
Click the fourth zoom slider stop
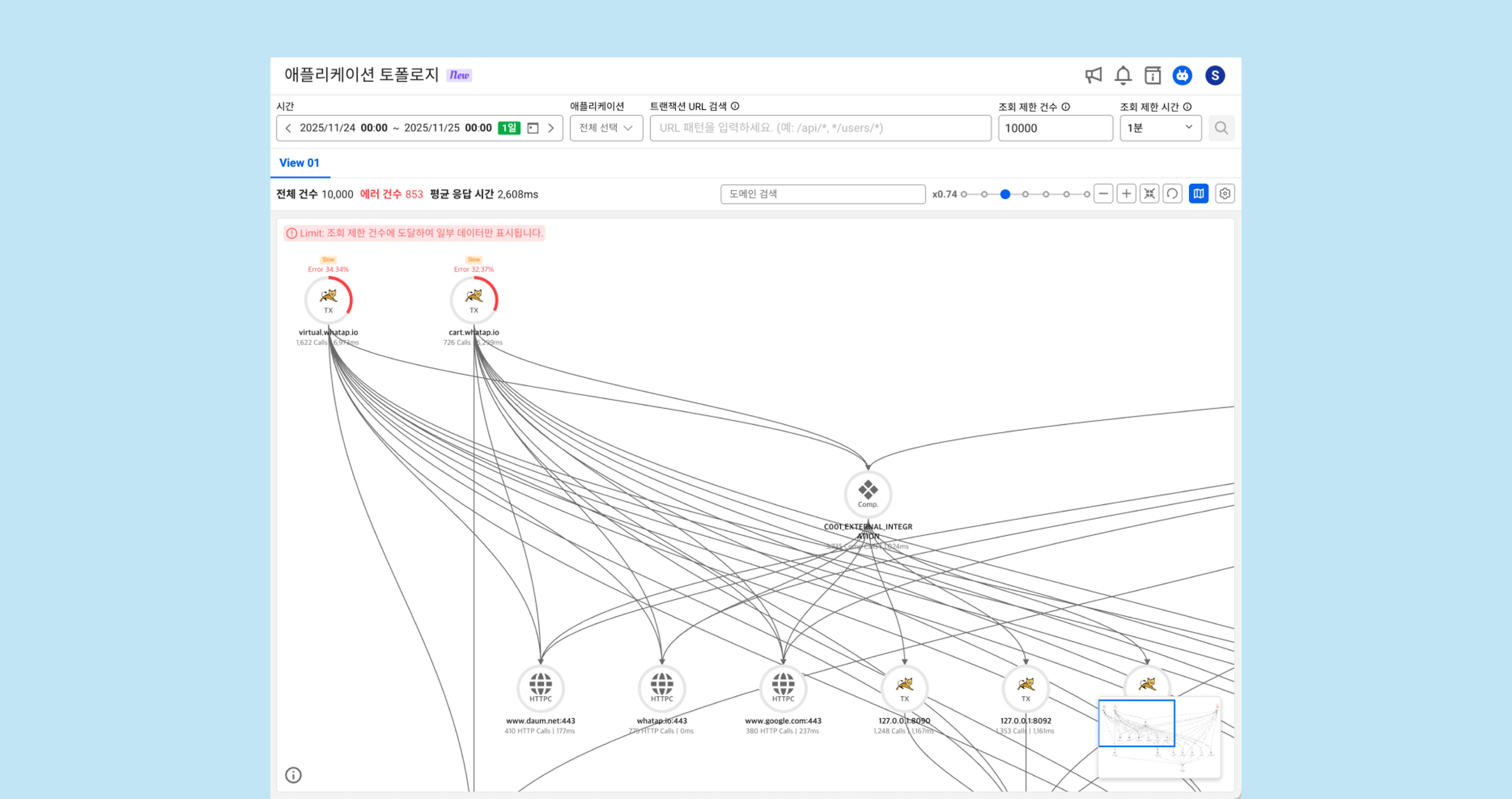(x=1025, y=194)
